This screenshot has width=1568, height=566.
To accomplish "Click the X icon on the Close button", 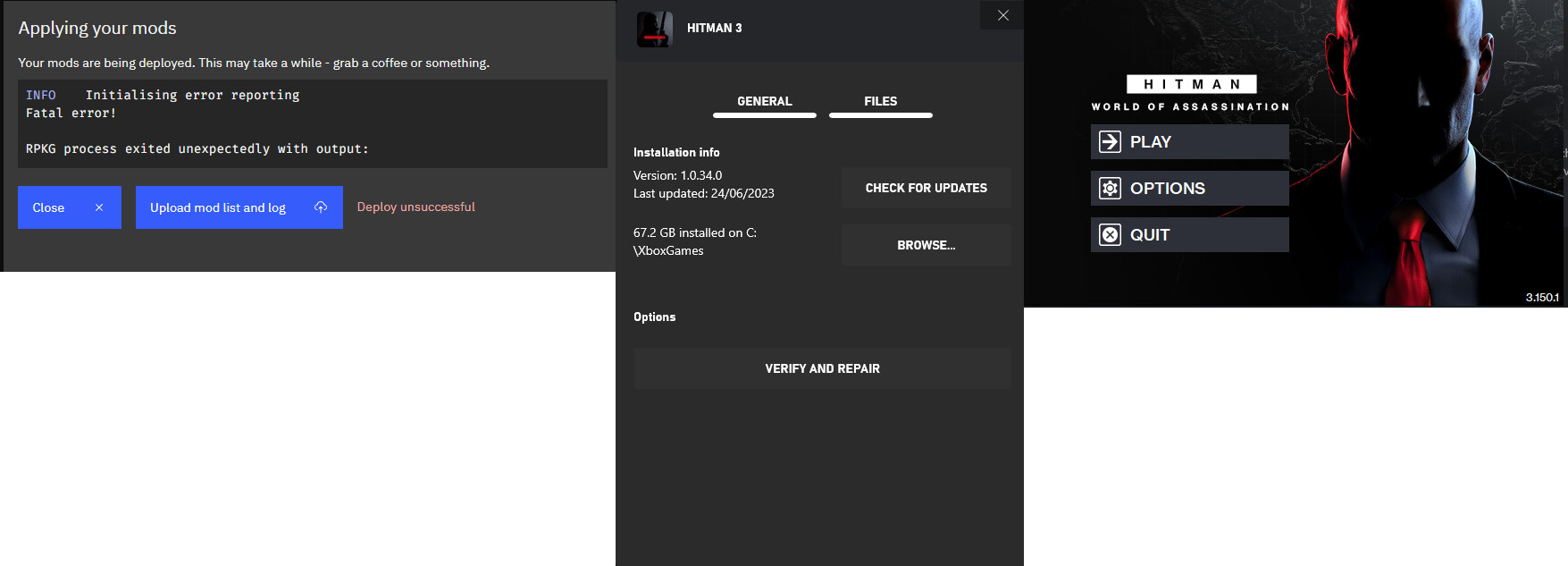I will 99,207.
